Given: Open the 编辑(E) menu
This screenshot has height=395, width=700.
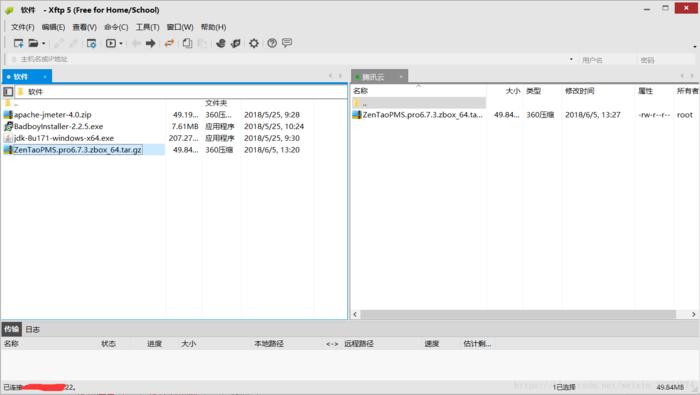Looking at the screenshot, I should [x=54, y=27].
